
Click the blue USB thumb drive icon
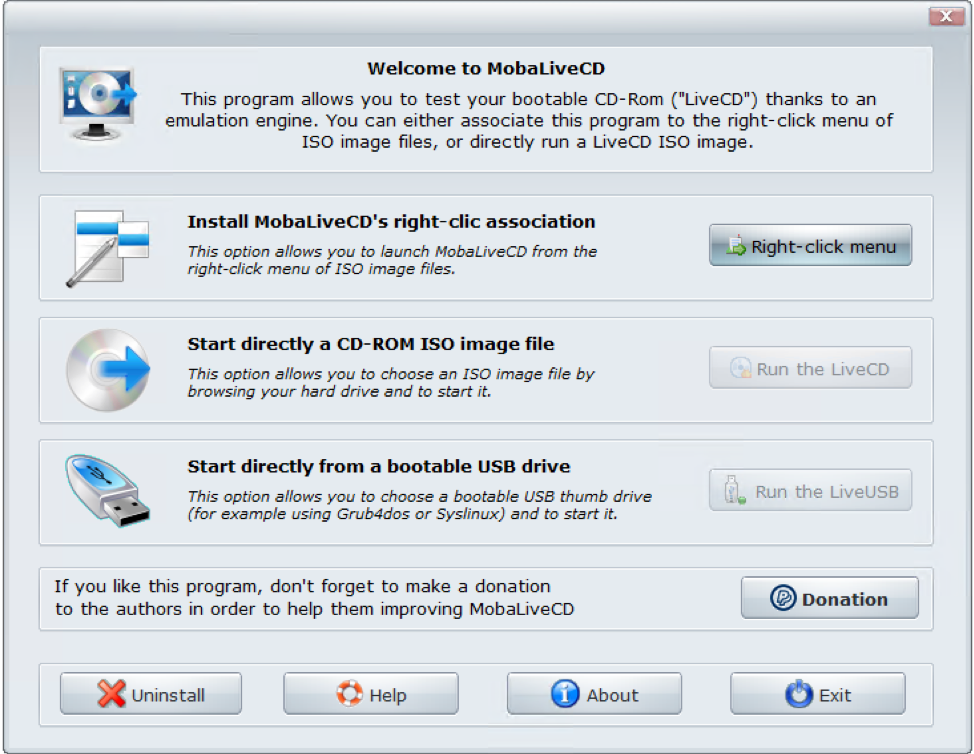[108, 491]
